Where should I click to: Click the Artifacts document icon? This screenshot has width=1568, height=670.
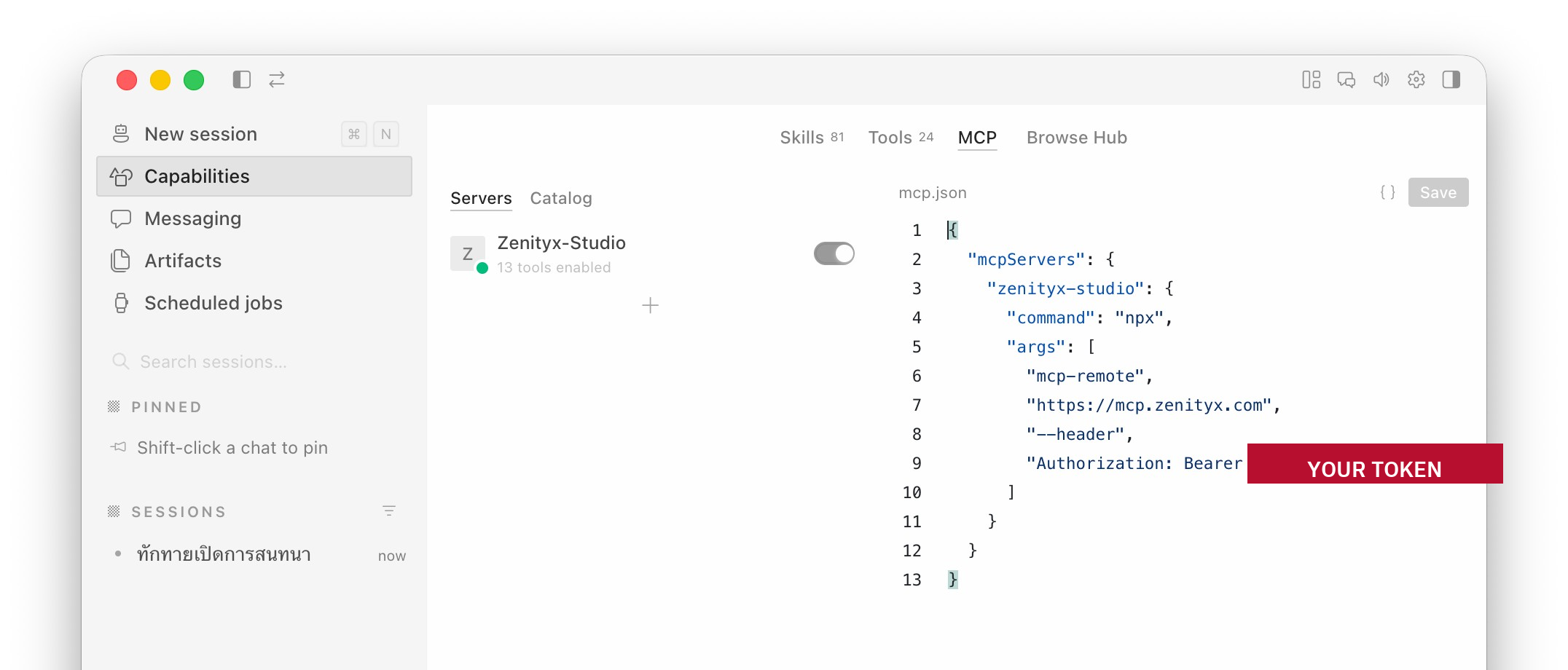point(121,261)
